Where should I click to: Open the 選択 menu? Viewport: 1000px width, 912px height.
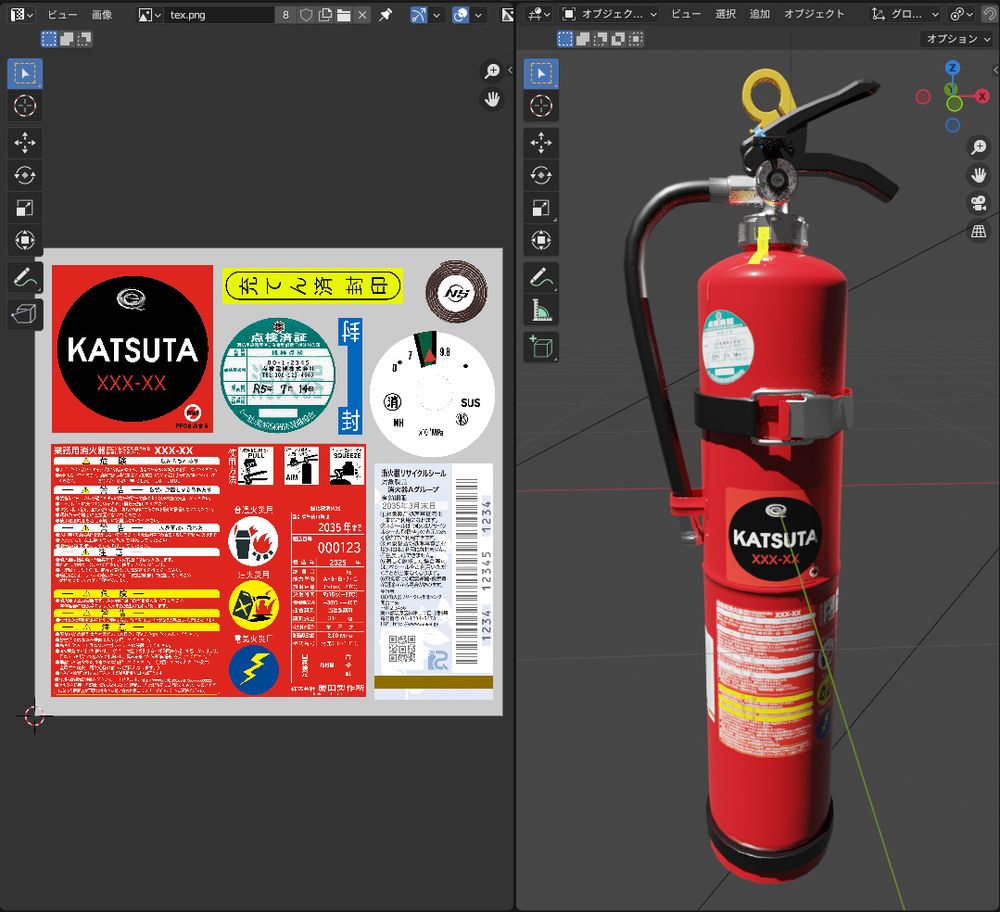[726, 15]
